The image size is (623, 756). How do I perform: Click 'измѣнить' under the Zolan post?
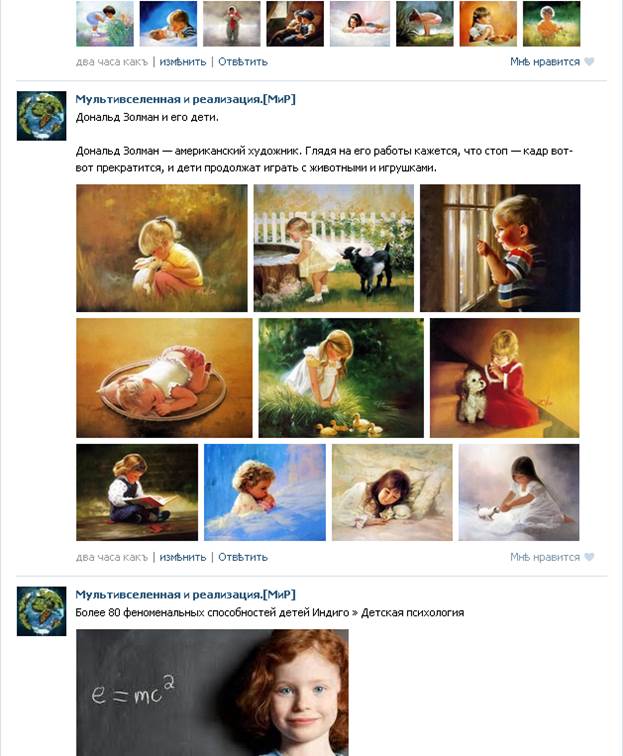click(x=183, y=557)
